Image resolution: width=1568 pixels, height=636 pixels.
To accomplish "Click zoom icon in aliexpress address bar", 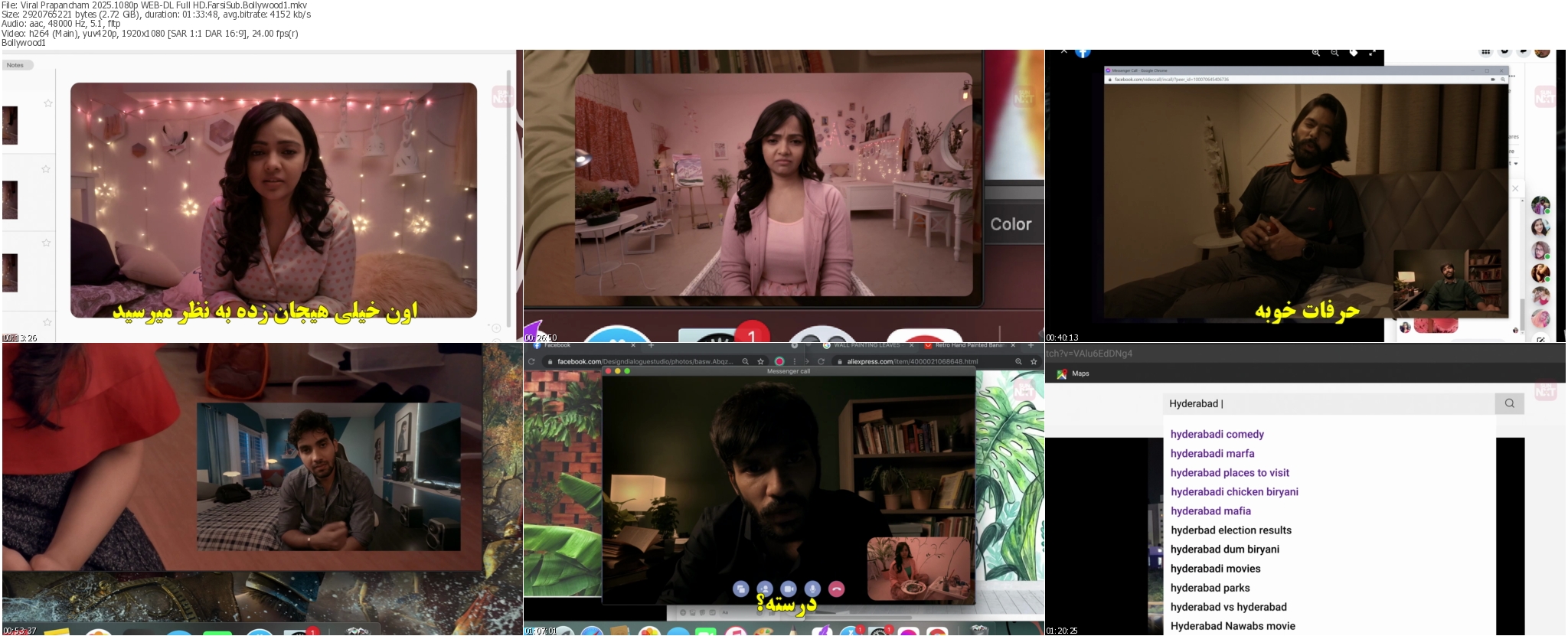I will tap(1018, 361).
